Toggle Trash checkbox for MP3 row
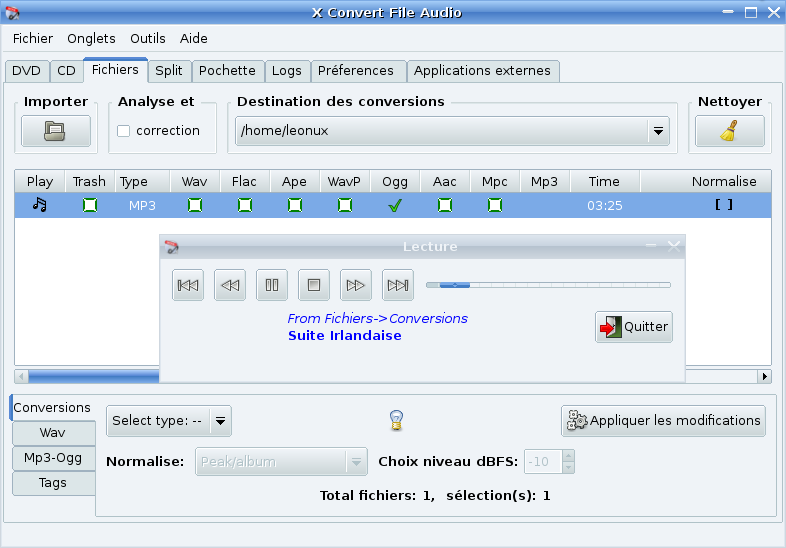This screenshot has width=786, height=548. coord(90,205)
